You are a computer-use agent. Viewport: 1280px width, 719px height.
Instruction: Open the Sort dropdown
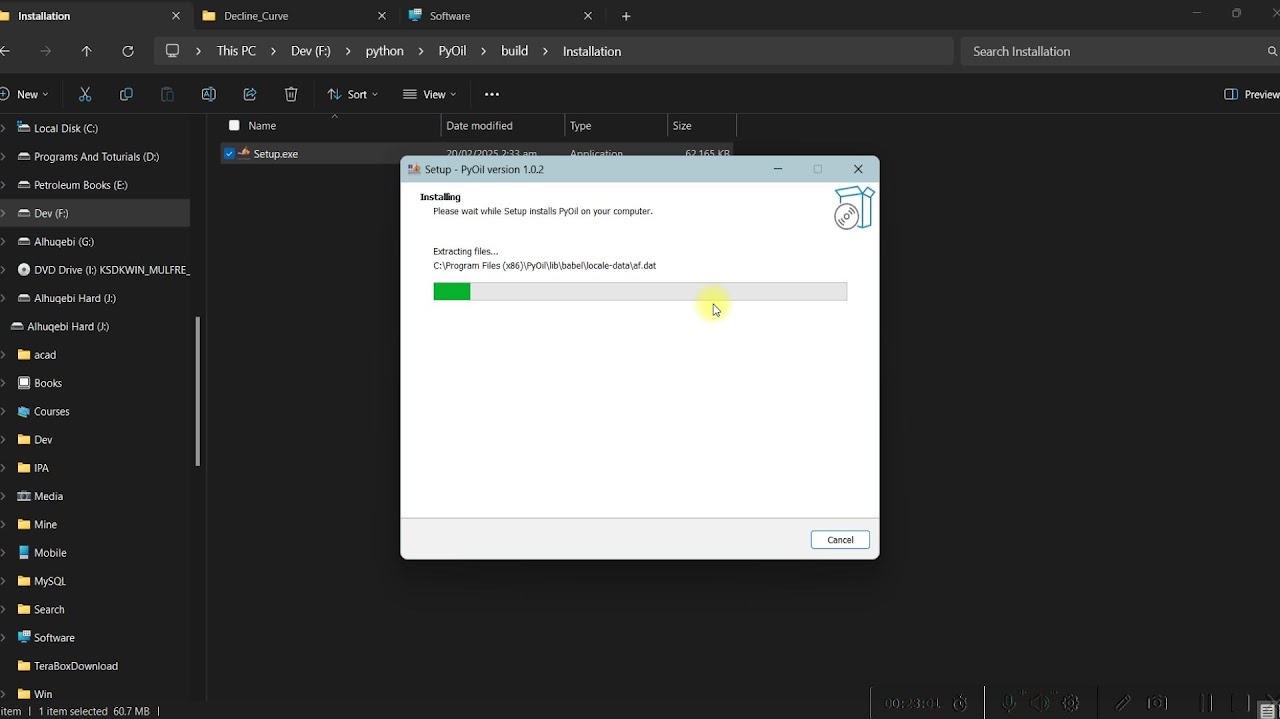tap(352, 94)
